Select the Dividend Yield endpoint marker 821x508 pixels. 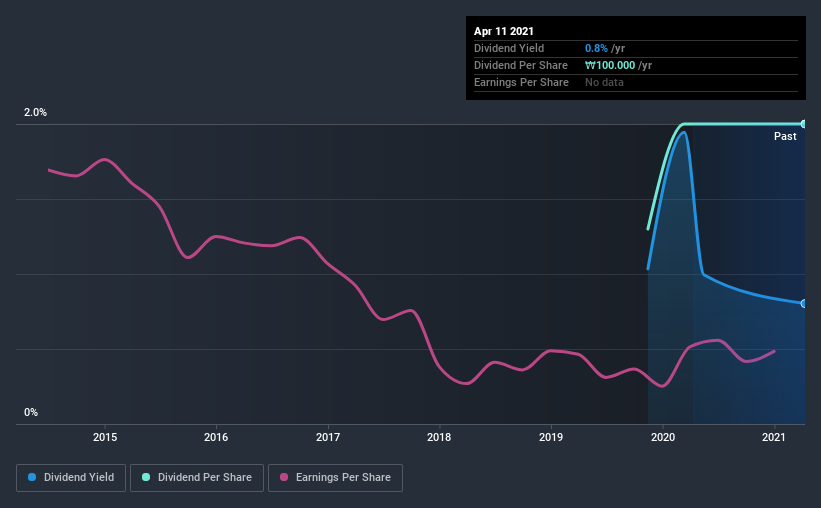804,303
